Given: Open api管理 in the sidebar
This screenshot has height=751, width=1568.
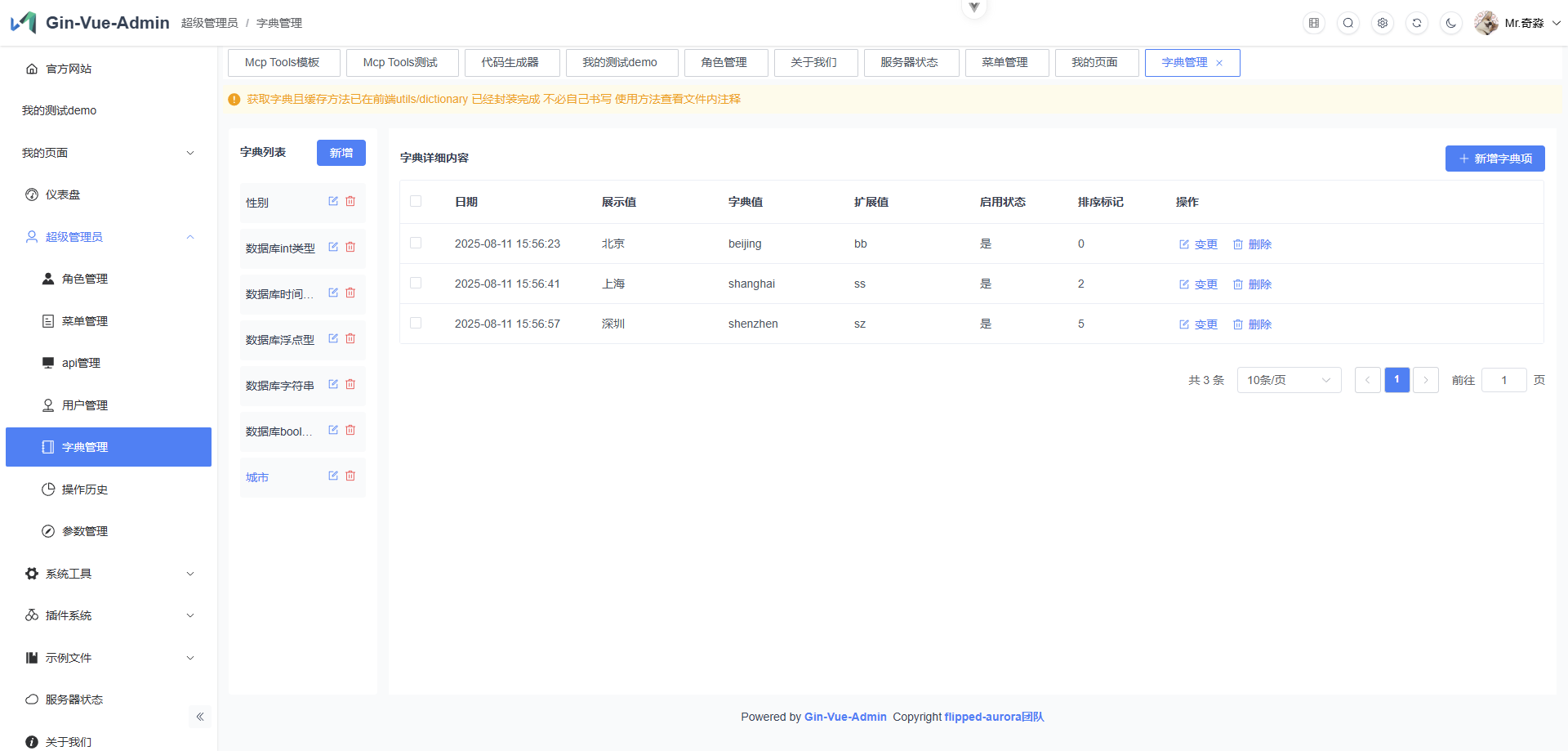Looking at the screenshot, I should point(109,363).
